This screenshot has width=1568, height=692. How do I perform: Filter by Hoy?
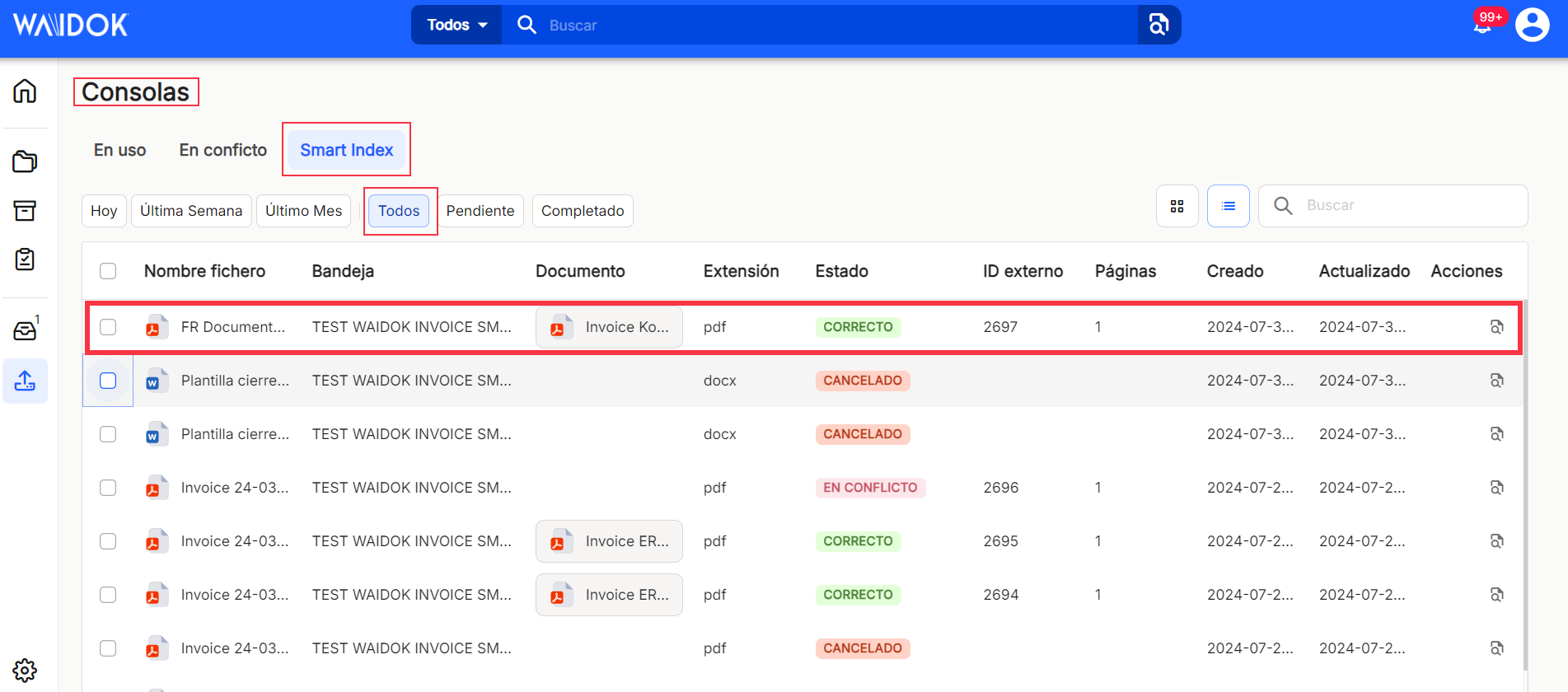pos(104,211)
